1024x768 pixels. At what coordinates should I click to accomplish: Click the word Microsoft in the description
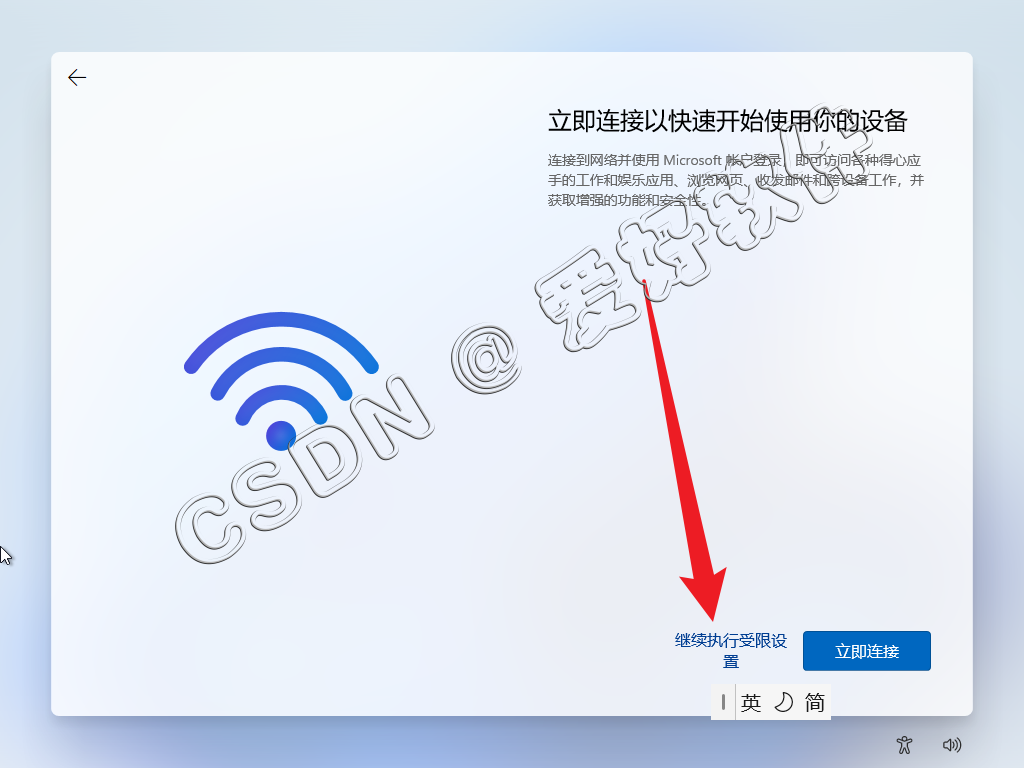(692, 160)
